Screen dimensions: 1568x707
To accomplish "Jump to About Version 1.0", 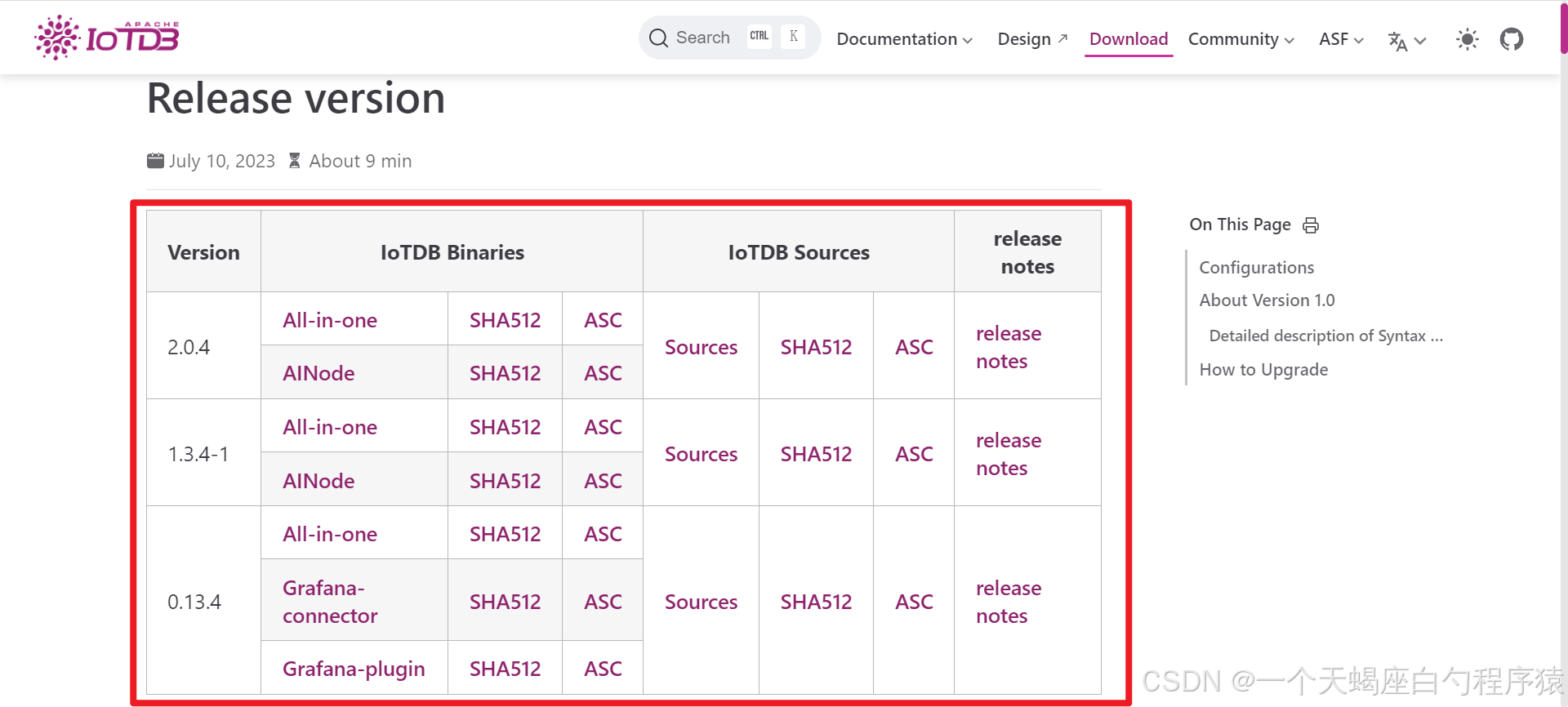I will [1267, 300].
